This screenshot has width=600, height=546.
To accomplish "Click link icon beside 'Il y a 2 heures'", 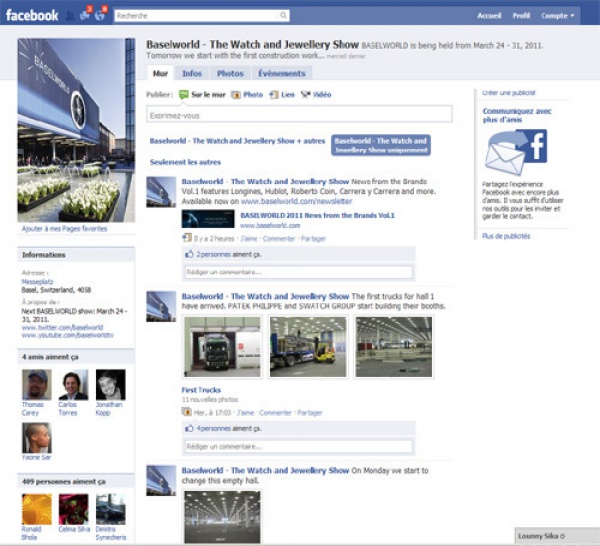I will pos(187,238).
